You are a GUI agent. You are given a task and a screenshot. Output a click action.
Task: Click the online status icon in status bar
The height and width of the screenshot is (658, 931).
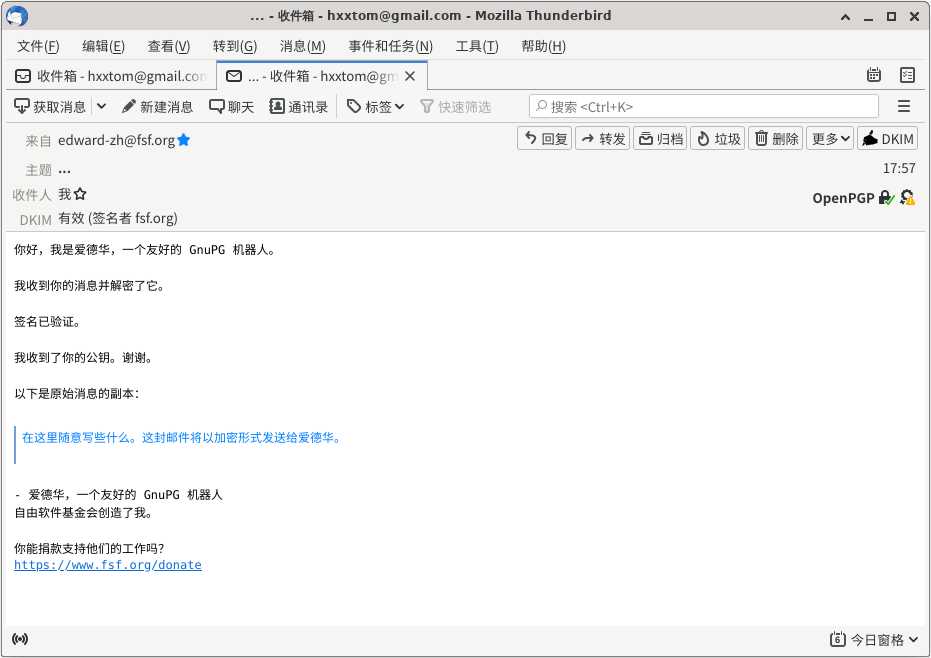point(20,639)
